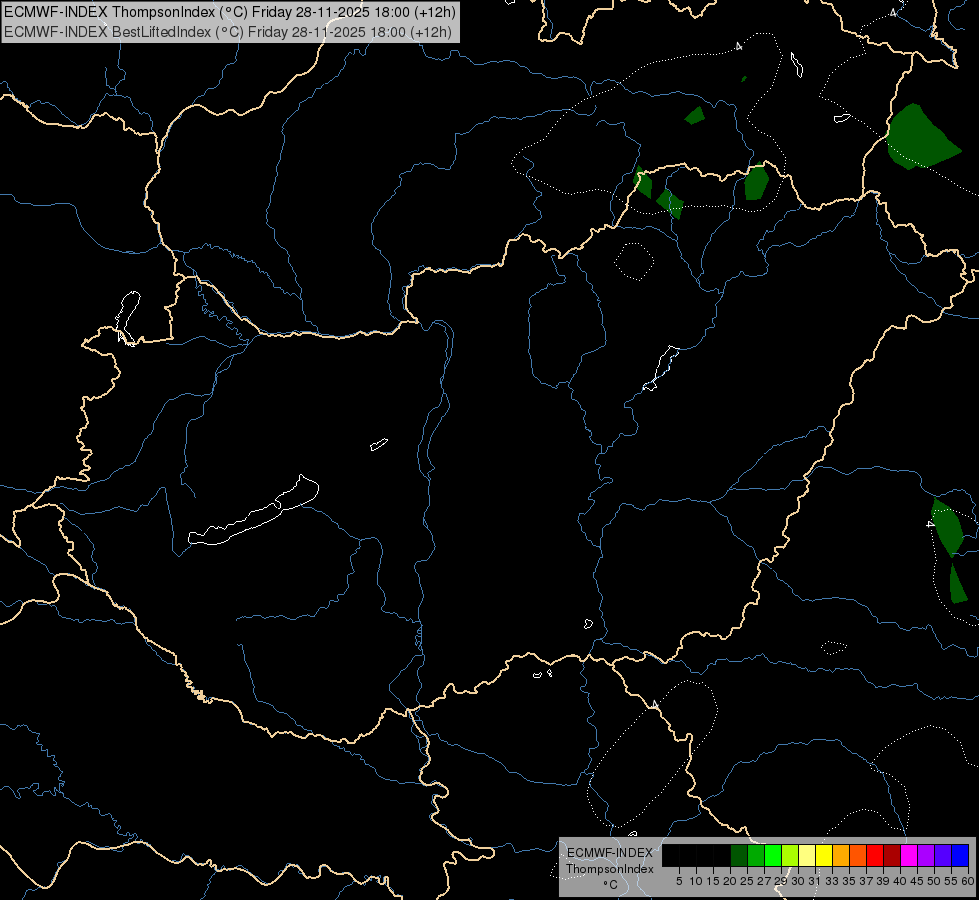Click the violet 50–55 legend swatch
The height and width of the screenshot is (900, 979).
pyautogui.click(x=943, y=856)
